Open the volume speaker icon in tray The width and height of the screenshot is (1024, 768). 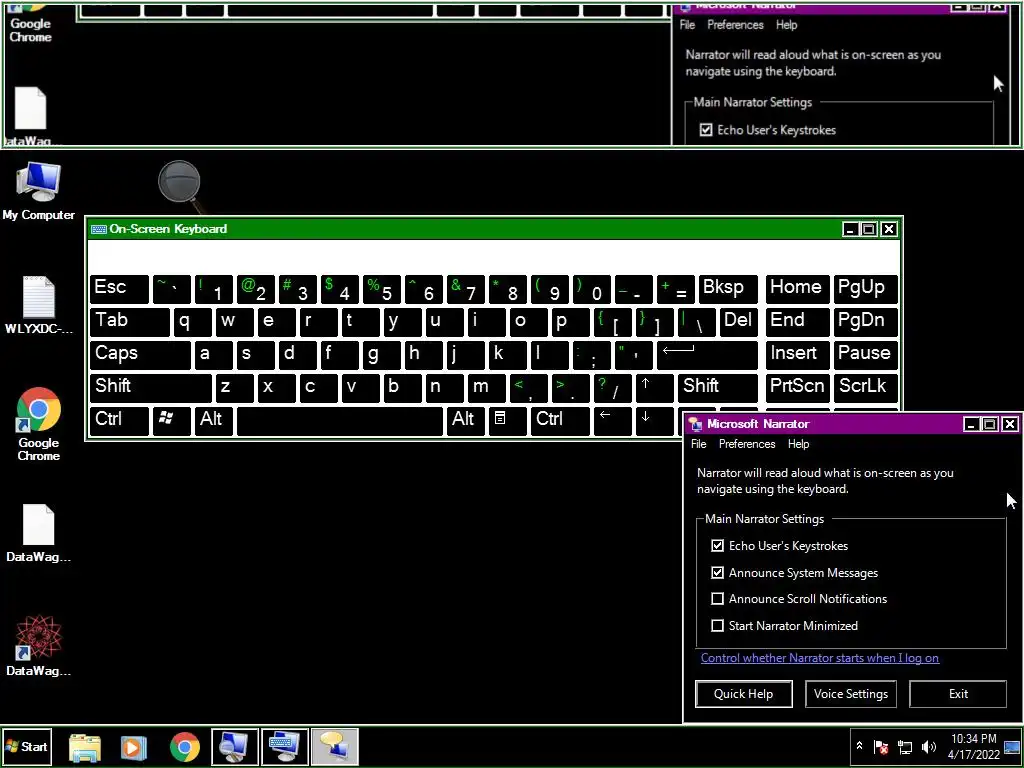coord(929,746)
